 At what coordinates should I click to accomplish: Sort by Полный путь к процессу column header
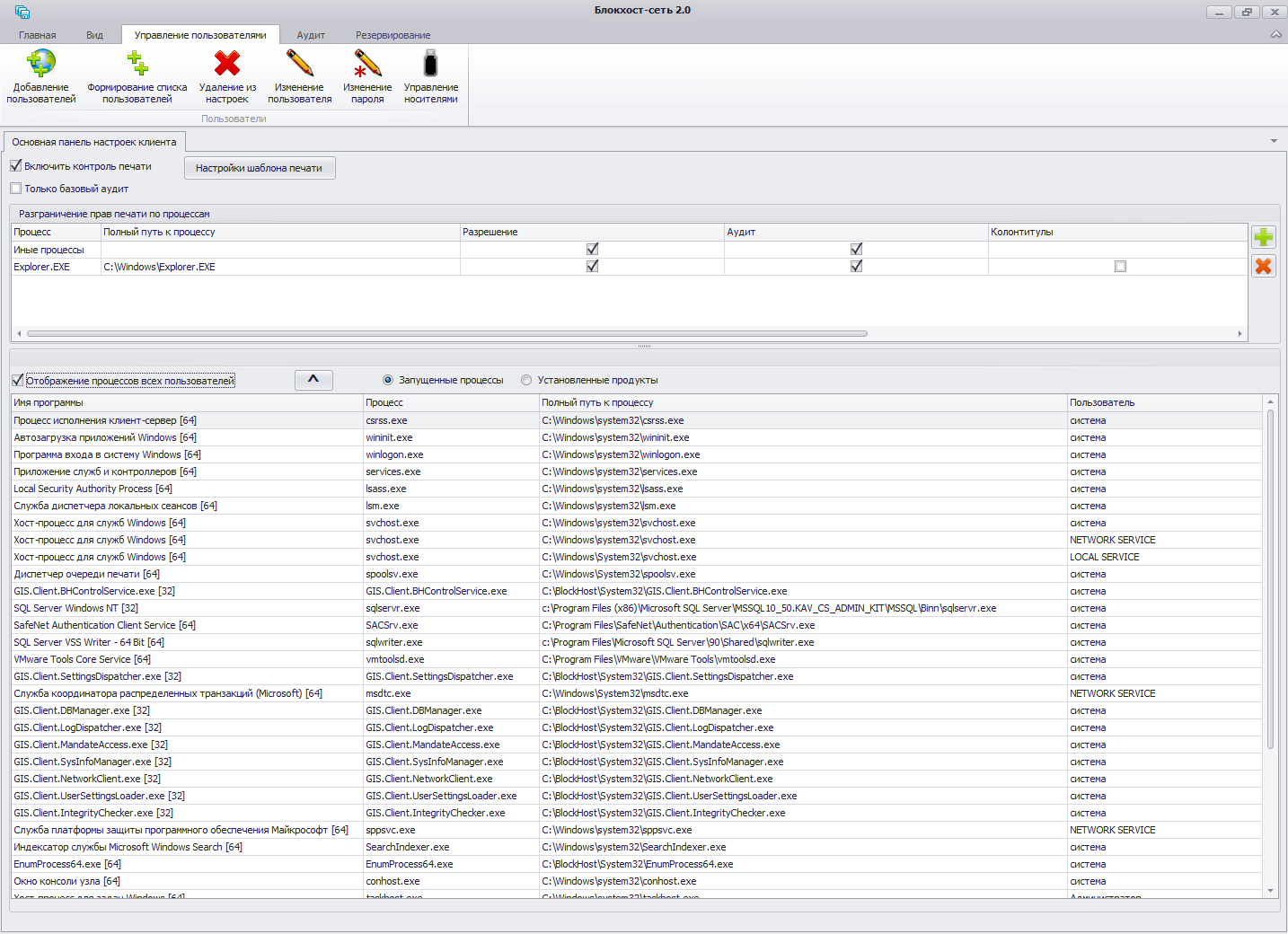coord(597,402)
